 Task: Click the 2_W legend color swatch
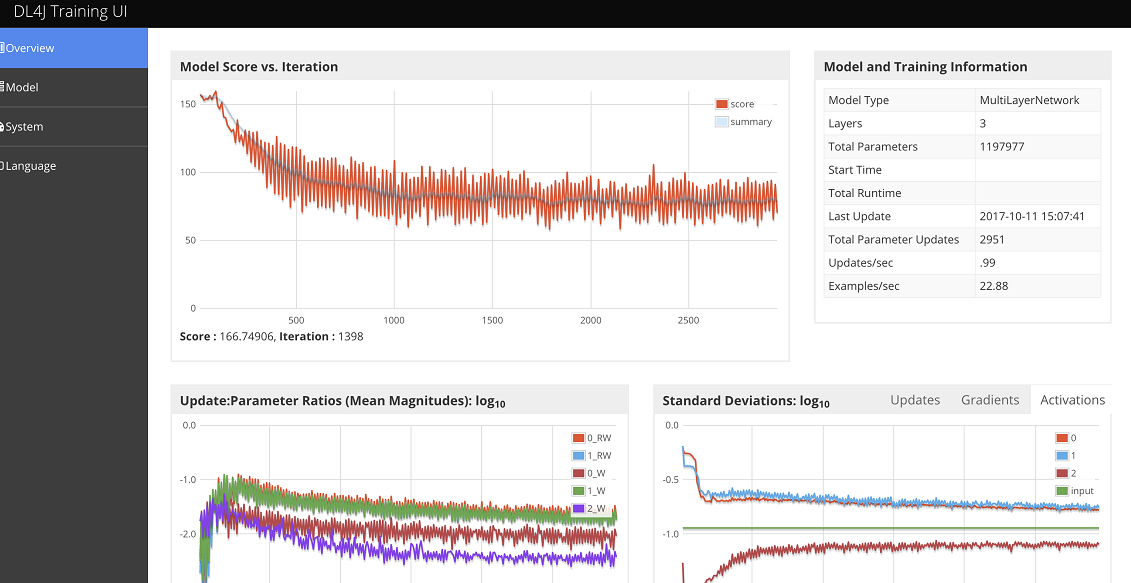(578, 509)
